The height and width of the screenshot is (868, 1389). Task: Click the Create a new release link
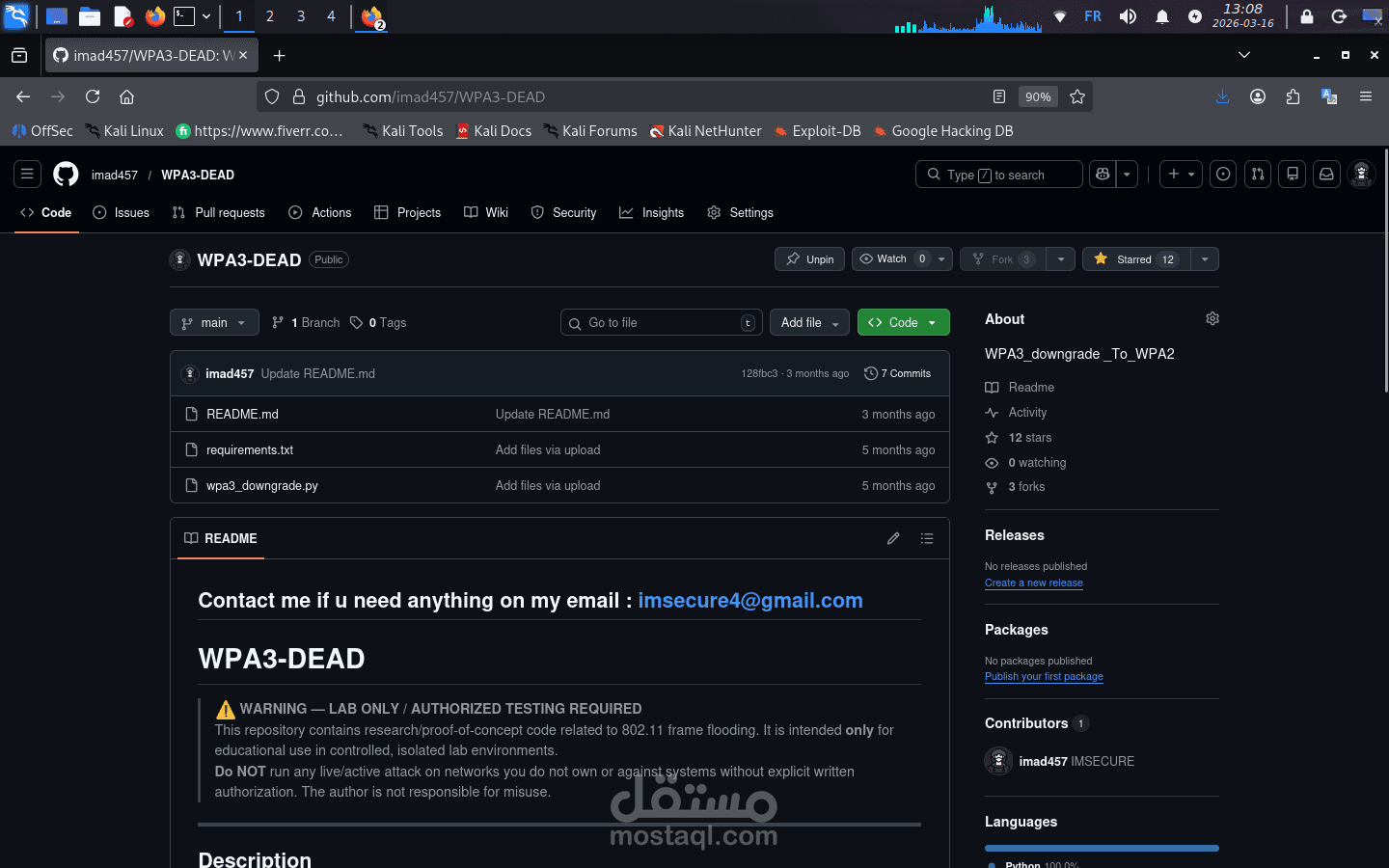coord(1033,583)
